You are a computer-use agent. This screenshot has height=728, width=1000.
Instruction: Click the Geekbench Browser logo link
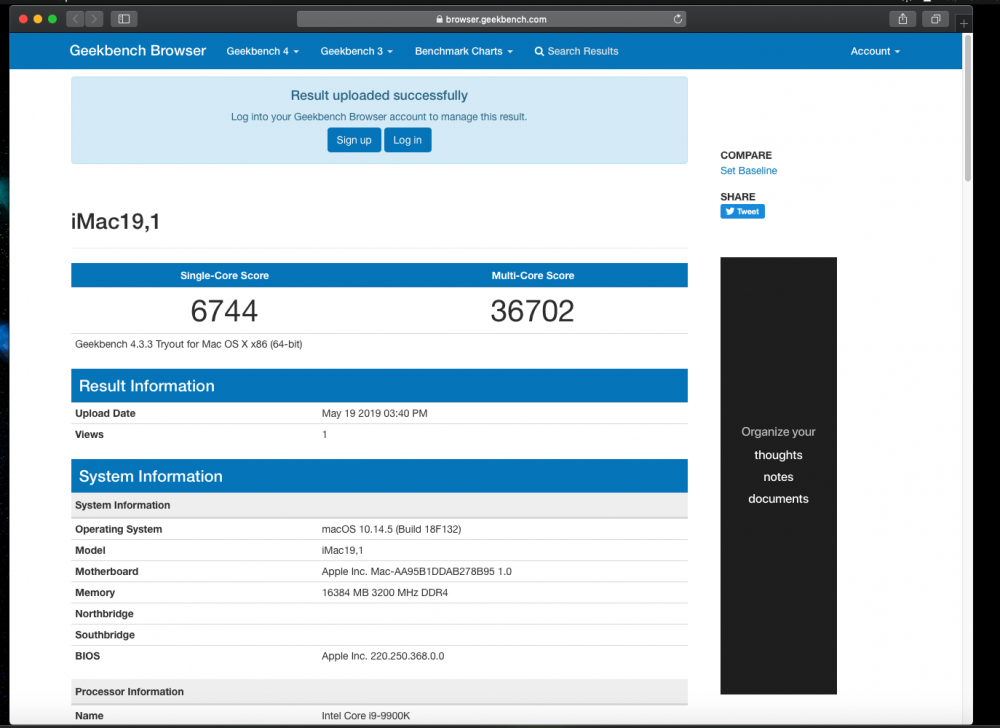click(138, 50)
